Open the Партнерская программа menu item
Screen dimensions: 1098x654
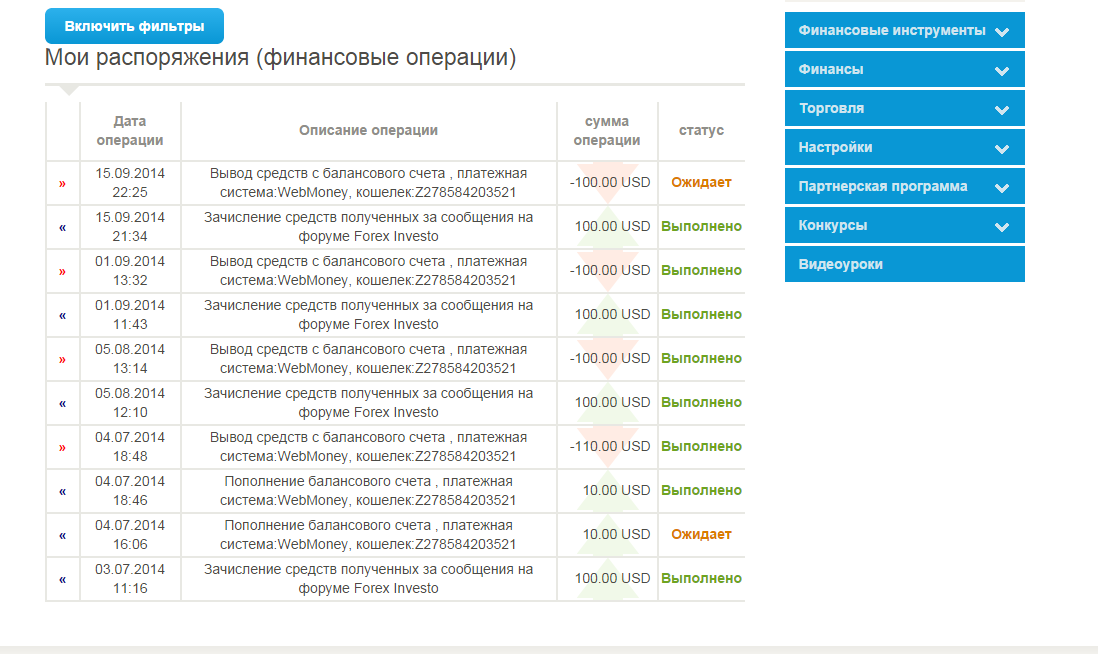point(904,187)
